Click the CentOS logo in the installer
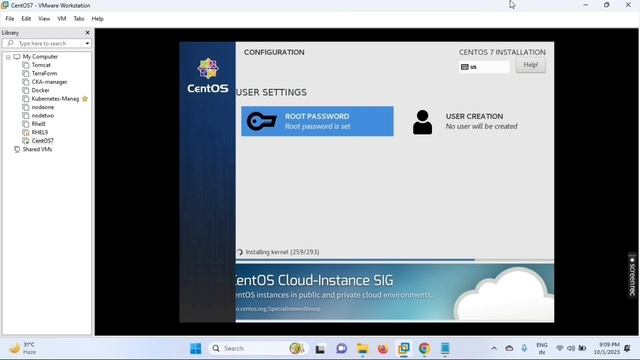Viewport: 640px width, 360px height. 208,76
